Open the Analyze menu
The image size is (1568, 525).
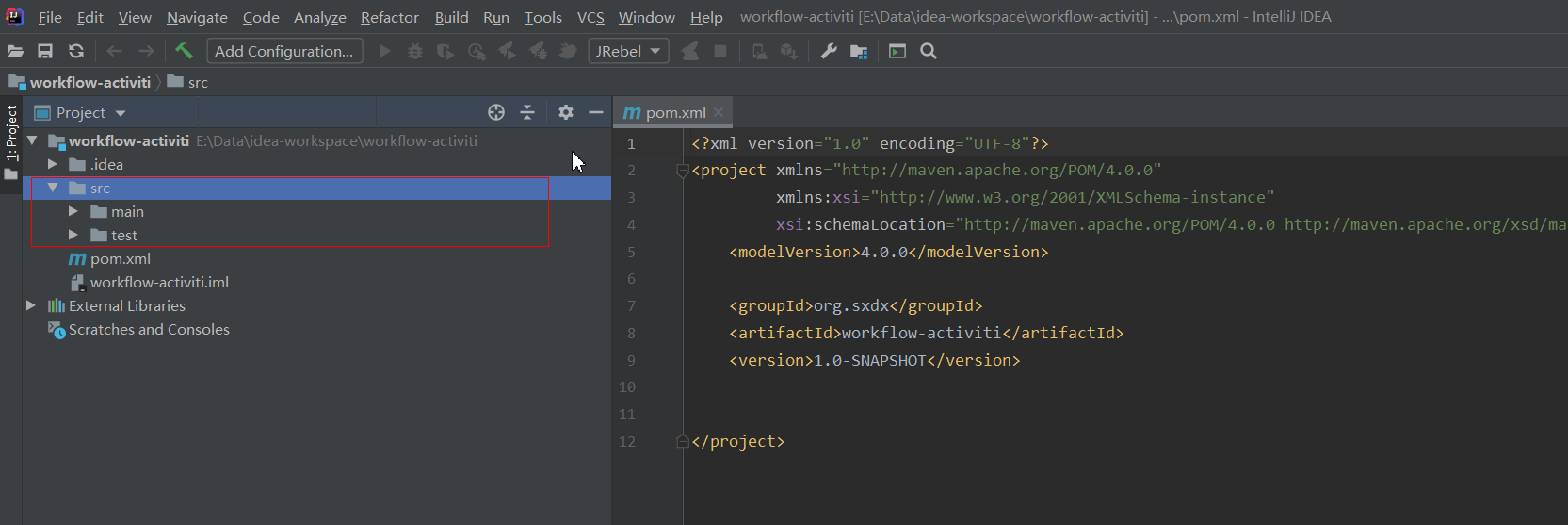point(320,17)
